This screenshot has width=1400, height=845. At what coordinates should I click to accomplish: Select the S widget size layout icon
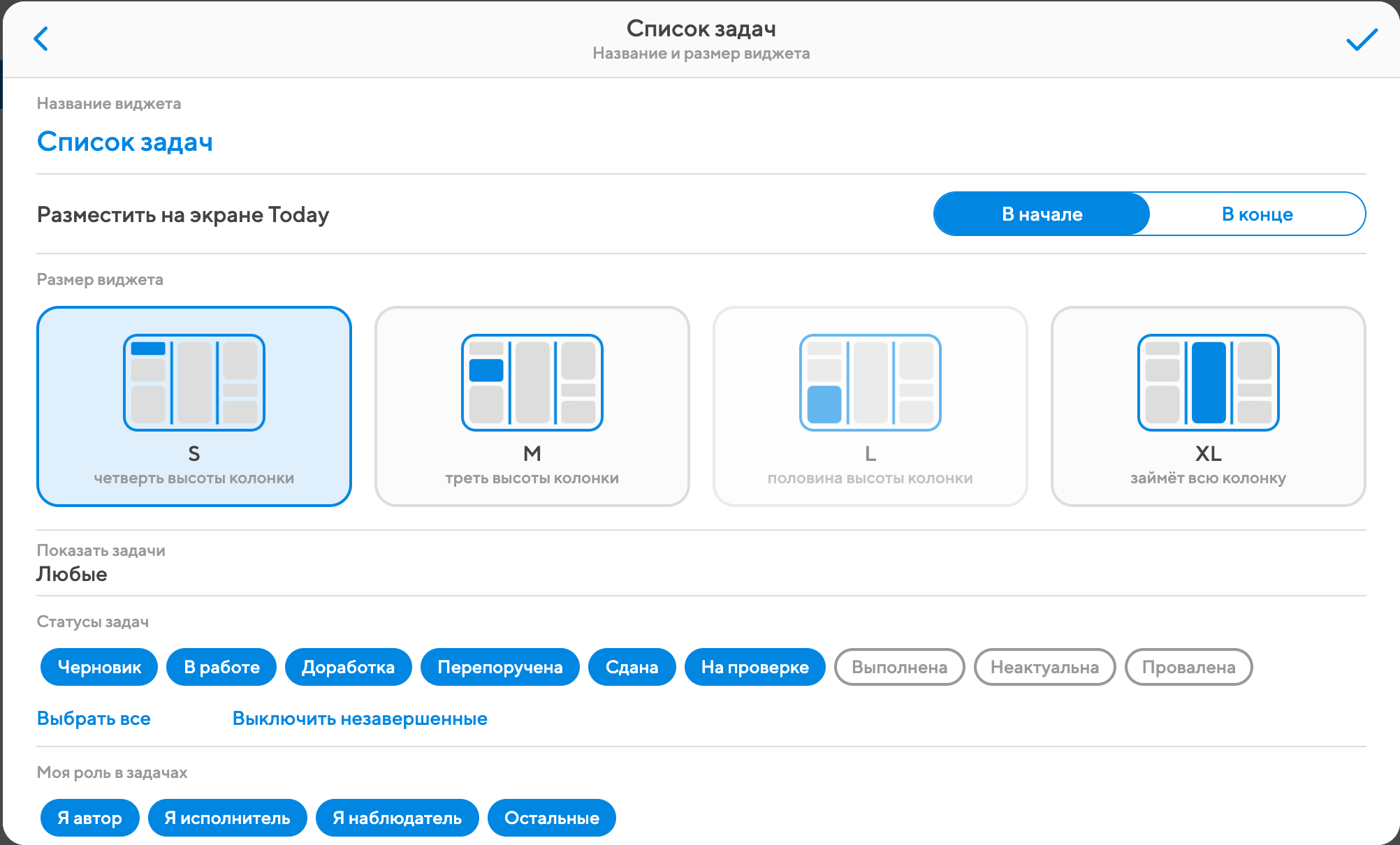pos(194,383)
